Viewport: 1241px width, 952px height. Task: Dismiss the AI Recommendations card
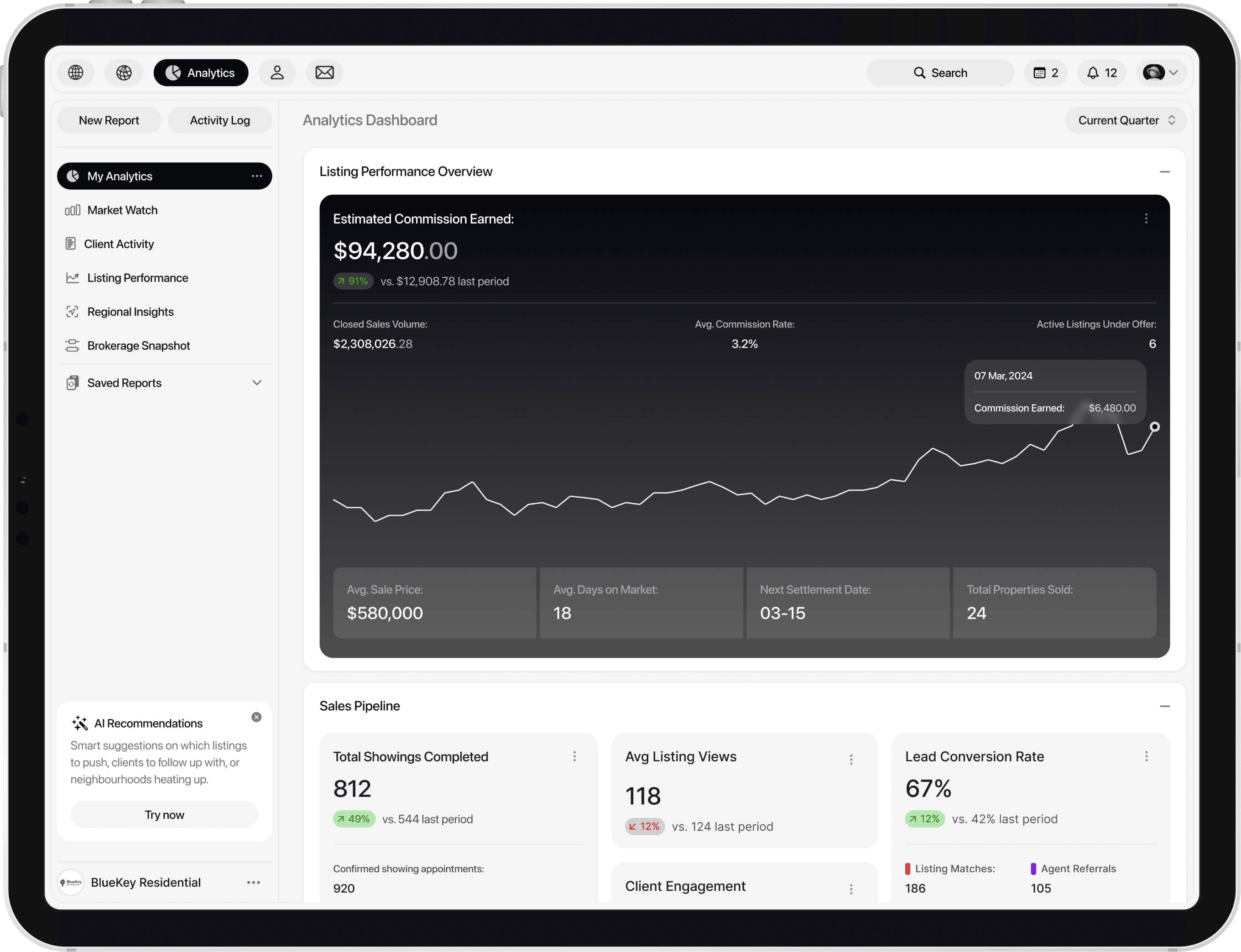point(256,717)
